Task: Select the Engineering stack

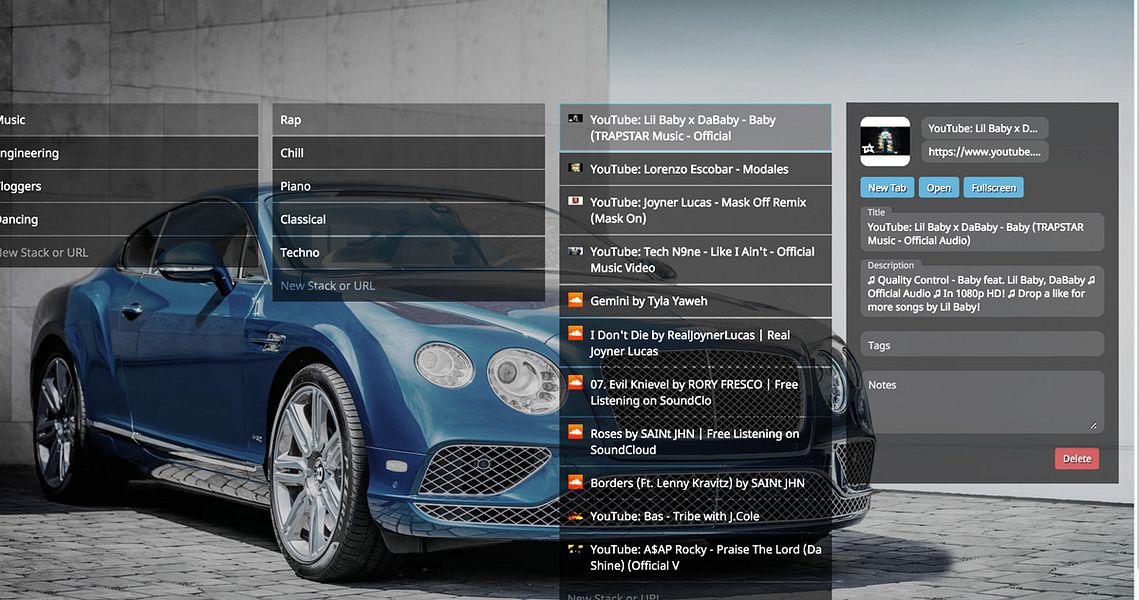Action: tap(129, 153)
